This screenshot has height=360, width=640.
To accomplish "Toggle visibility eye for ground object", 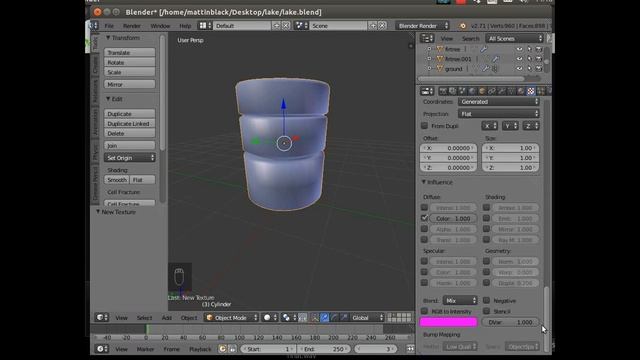I will pos(519,69).
